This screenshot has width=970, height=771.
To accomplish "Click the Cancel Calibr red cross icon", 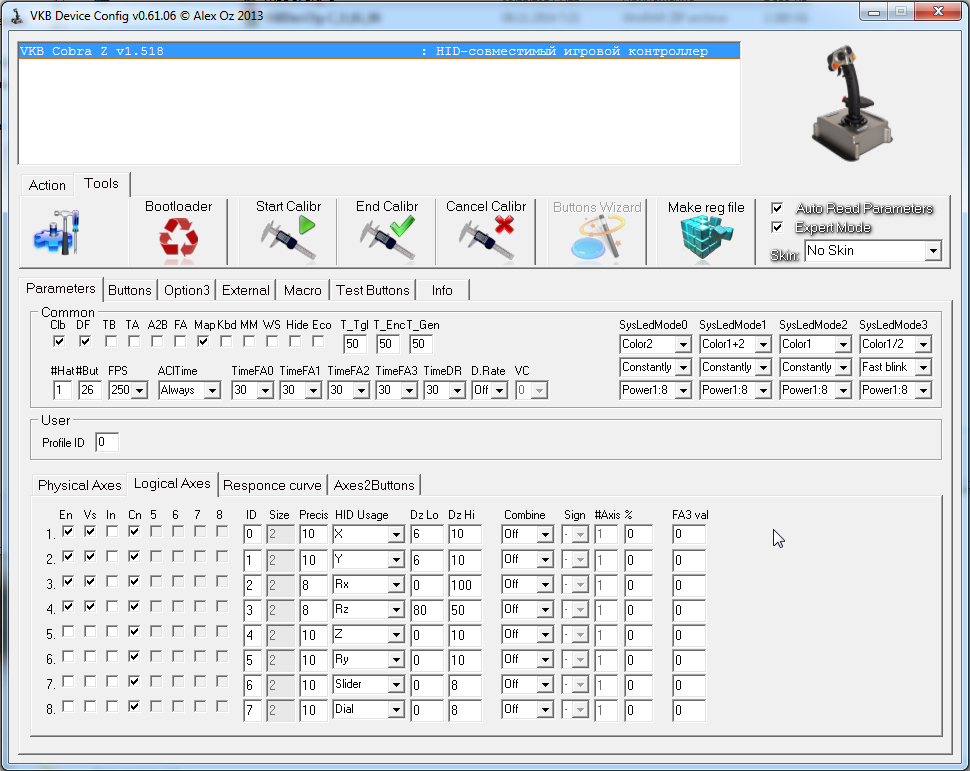I will pyautogui.click(x=487, y=238).
